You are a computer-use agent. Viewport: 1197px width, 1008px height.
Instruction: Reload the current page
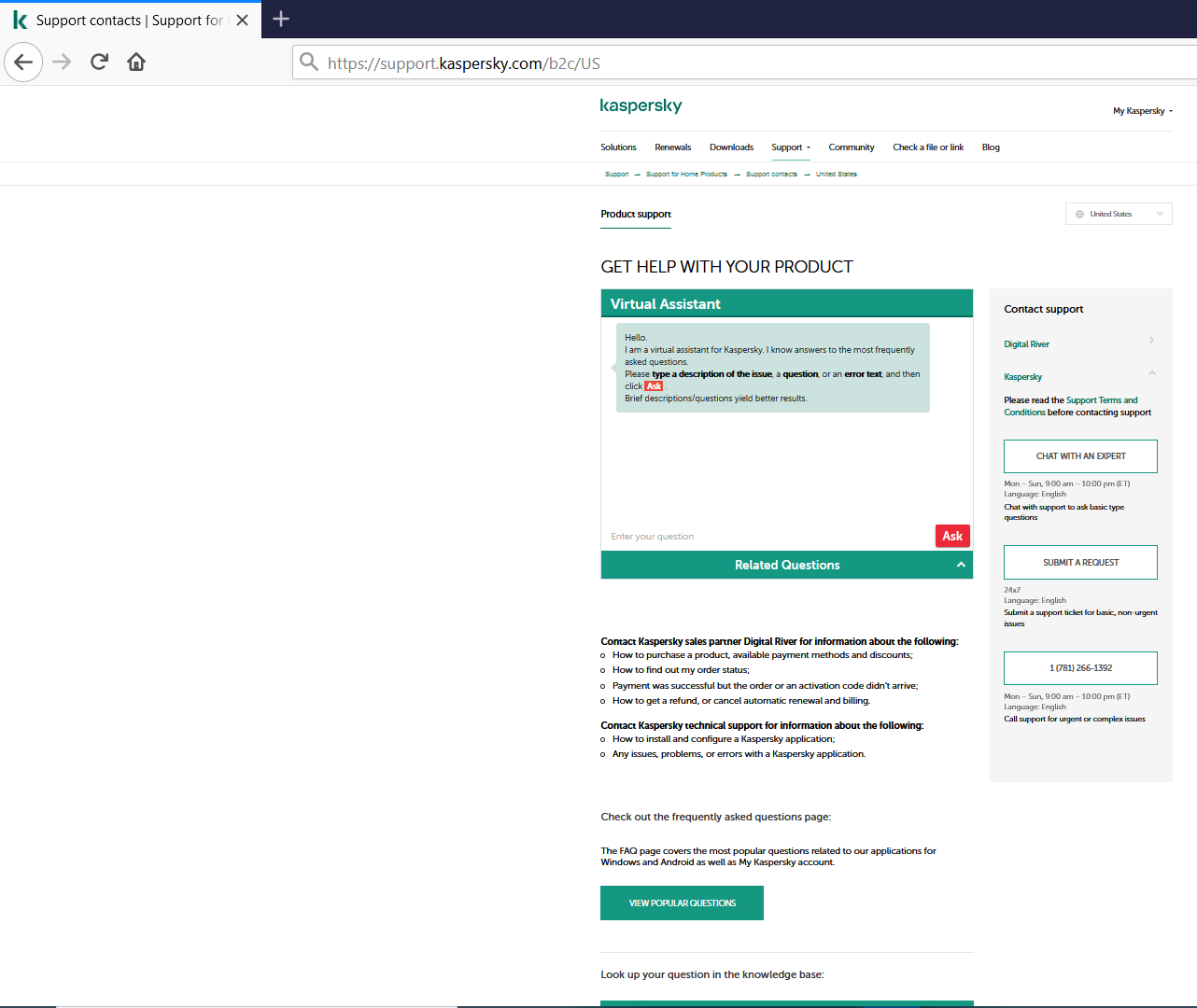click(99, 63)
